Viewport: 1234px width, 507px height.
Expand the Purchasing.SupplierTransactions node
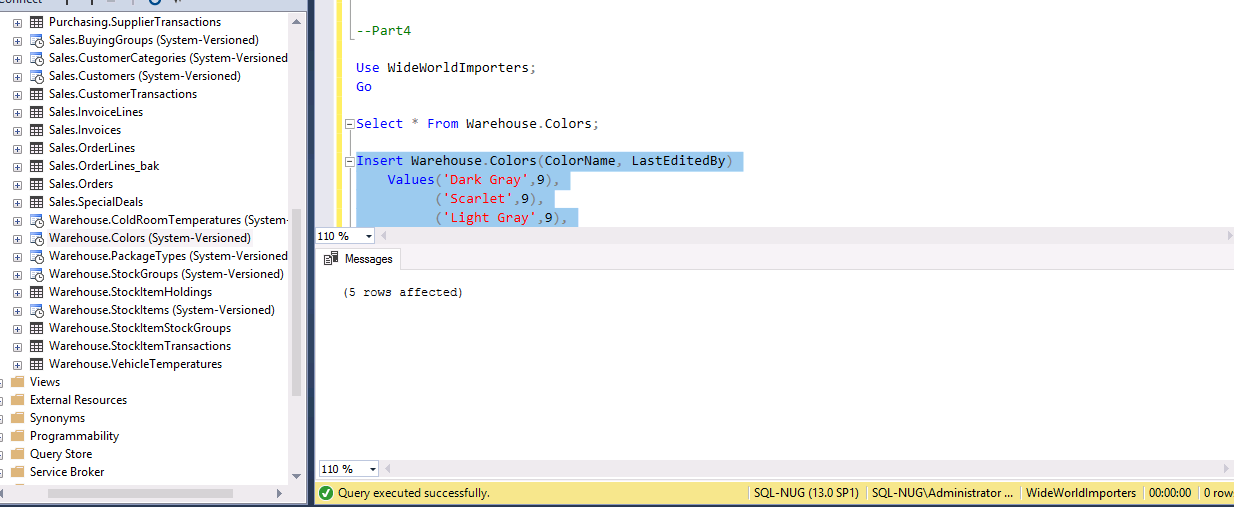point(17,22)
